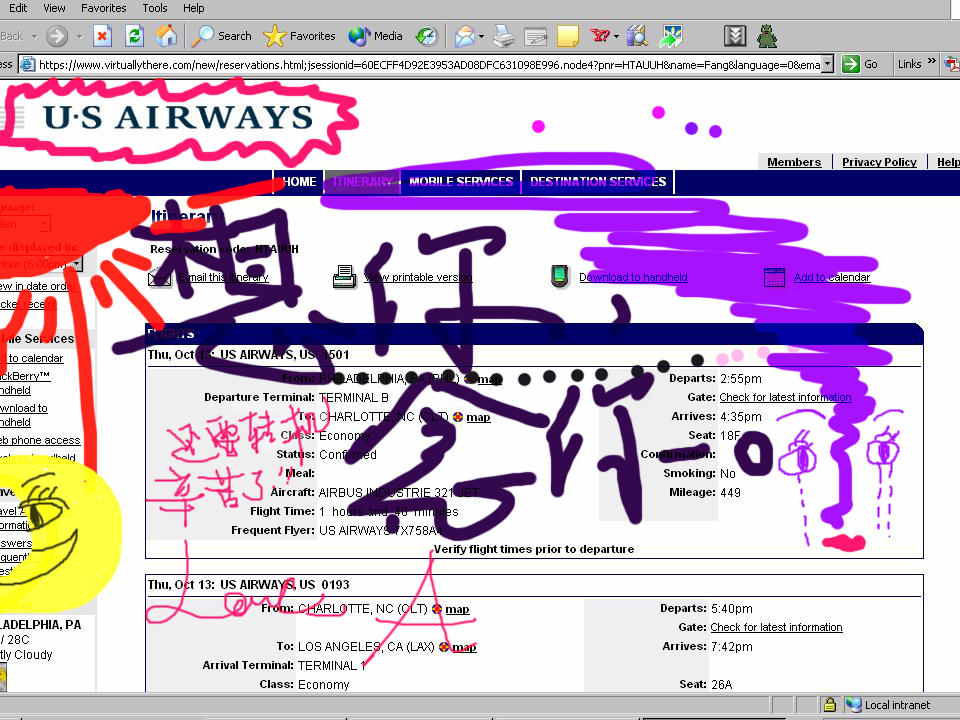Open map link for LOS ANGELES, CA
Image resolution: width=960 pixels, height=720 pixels.
[x=463, y=647]
